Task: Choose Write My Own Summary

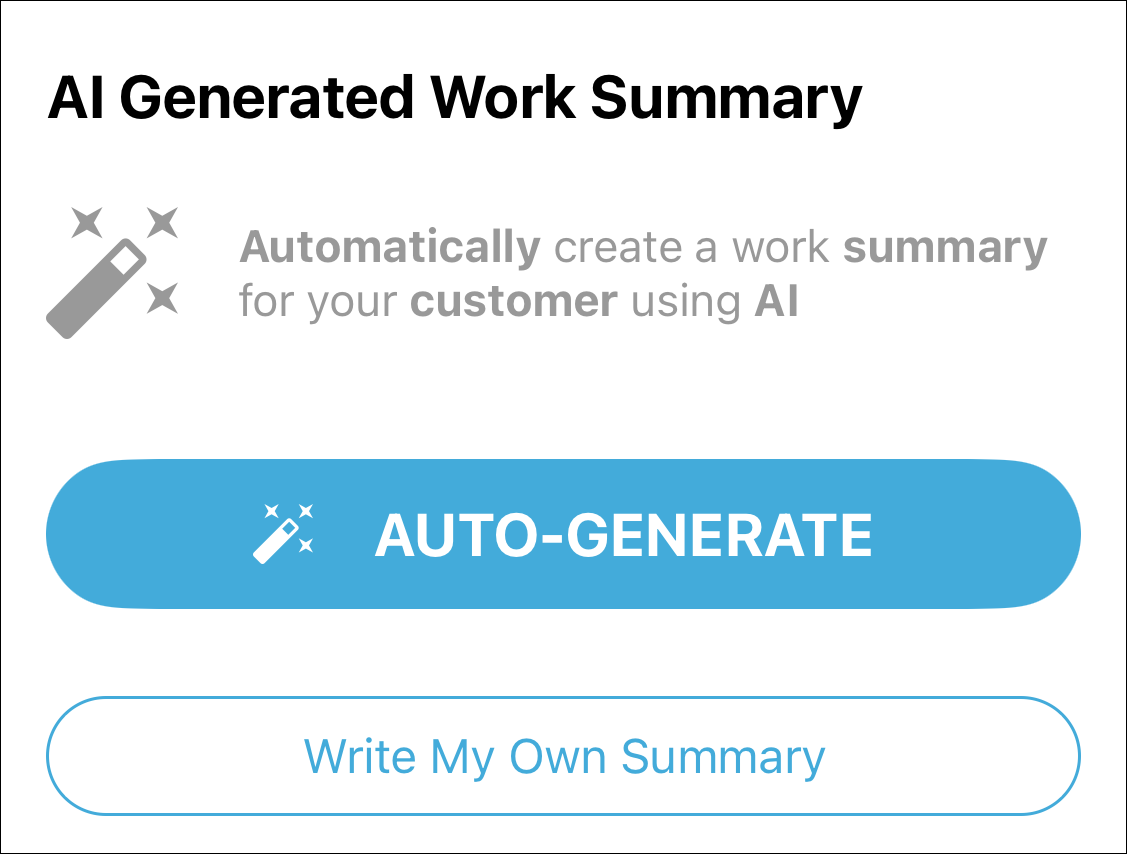Action: tap(564, 756)
